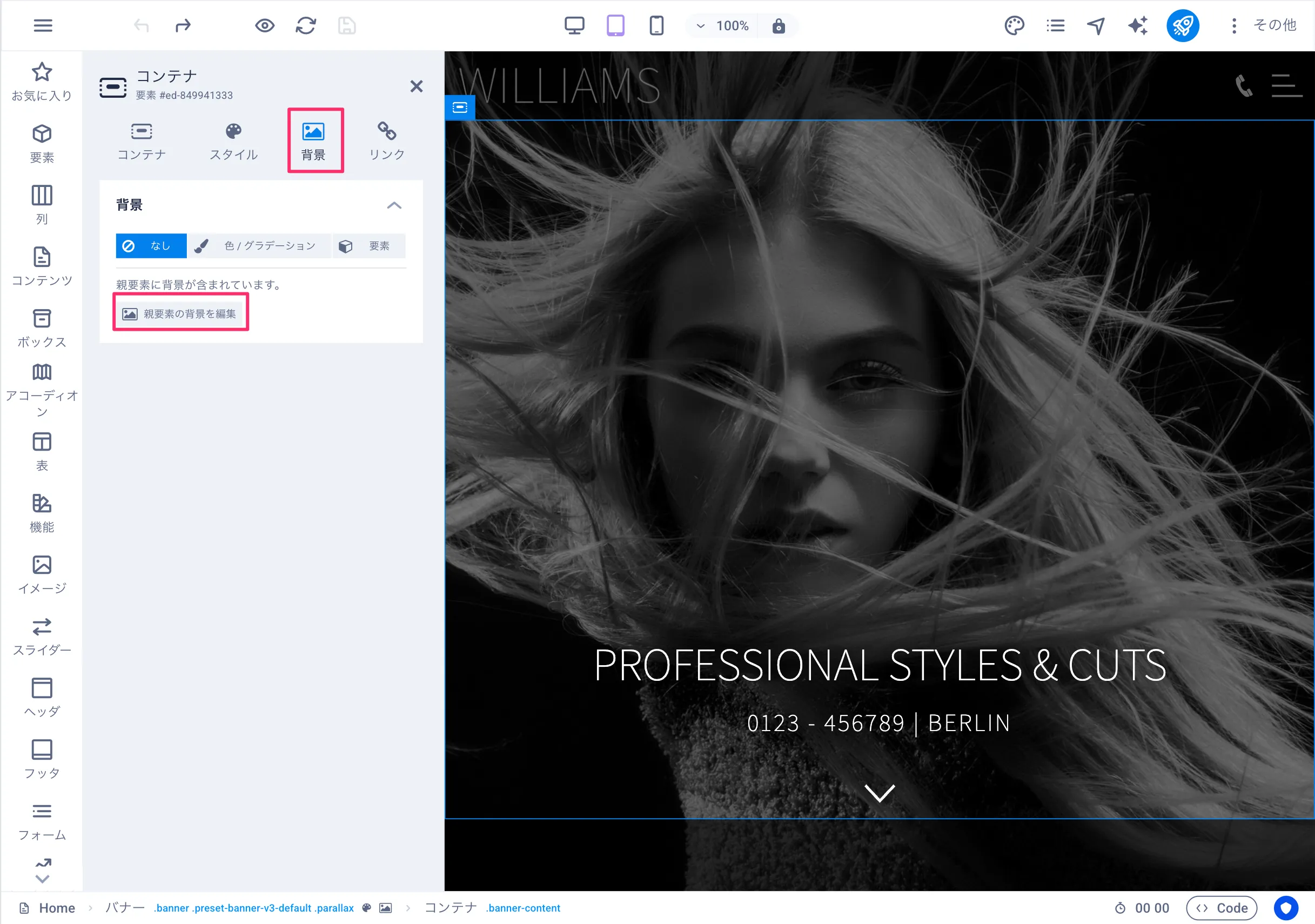This screenshot has width=1315, height=924.
Task: Open 表 table in sidebar
Action: pyautogui.click(x=42, y=452)
